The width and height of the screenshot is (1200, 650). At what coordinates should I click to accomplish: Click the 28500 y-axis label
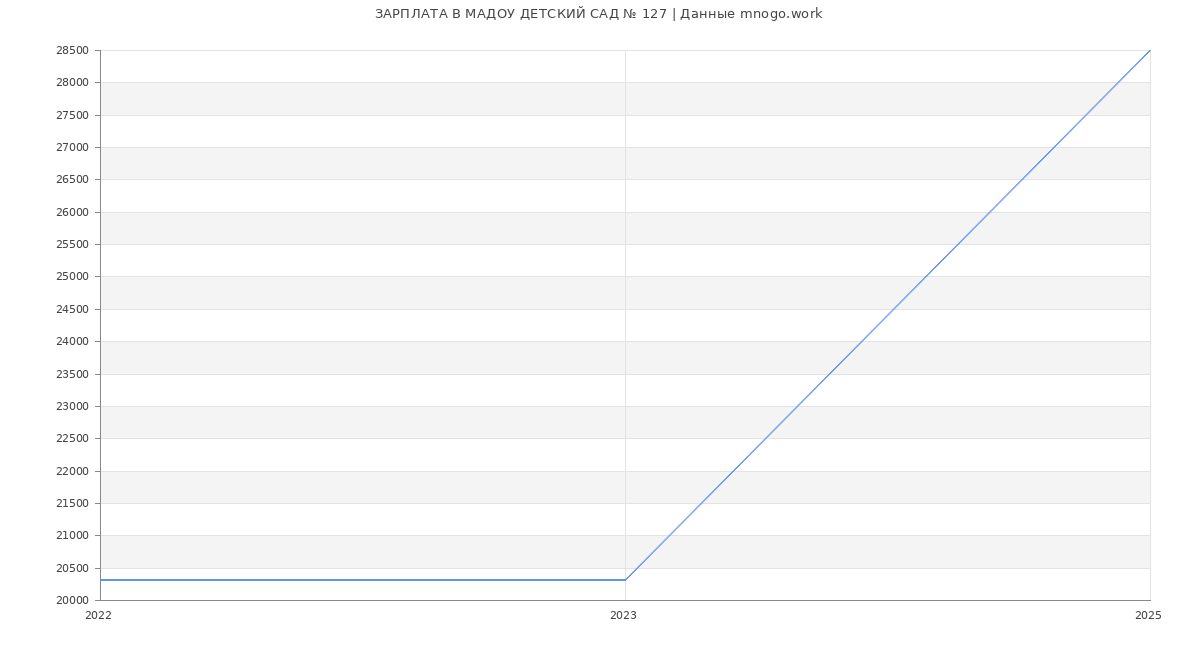pyautogui.click(x=72, y=50)
